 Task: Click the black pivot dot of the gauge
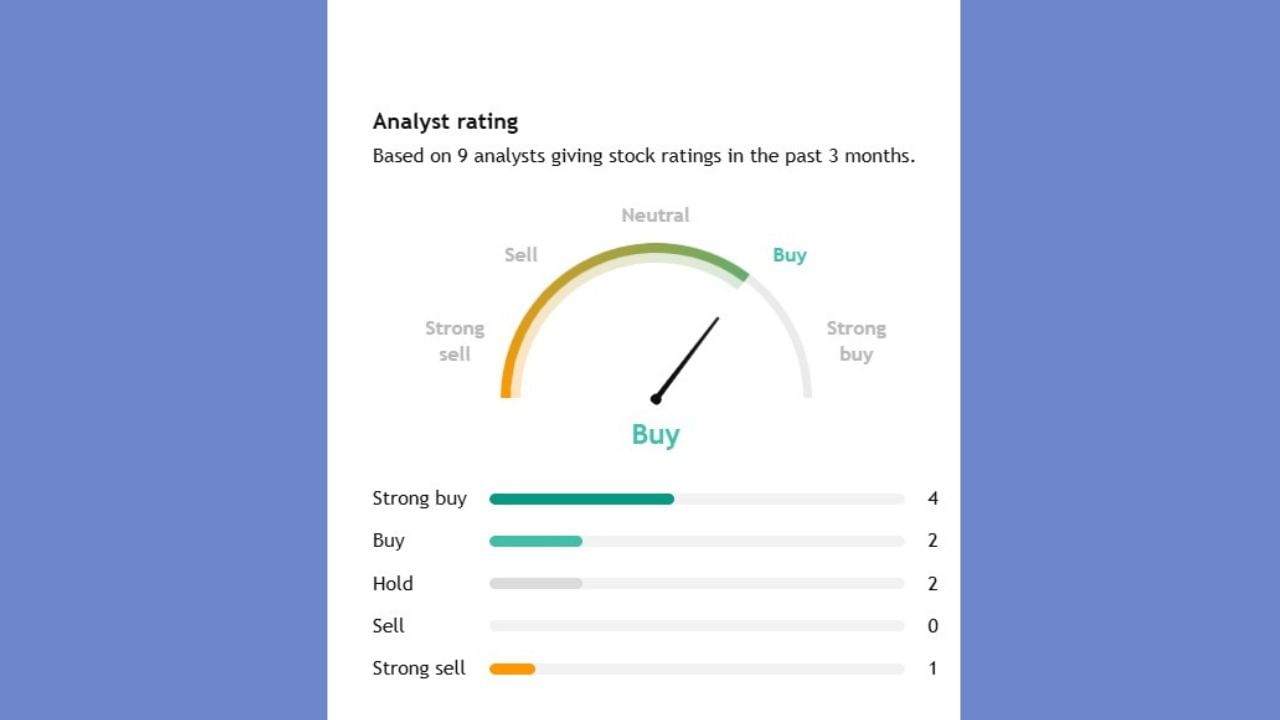point(656,399)
